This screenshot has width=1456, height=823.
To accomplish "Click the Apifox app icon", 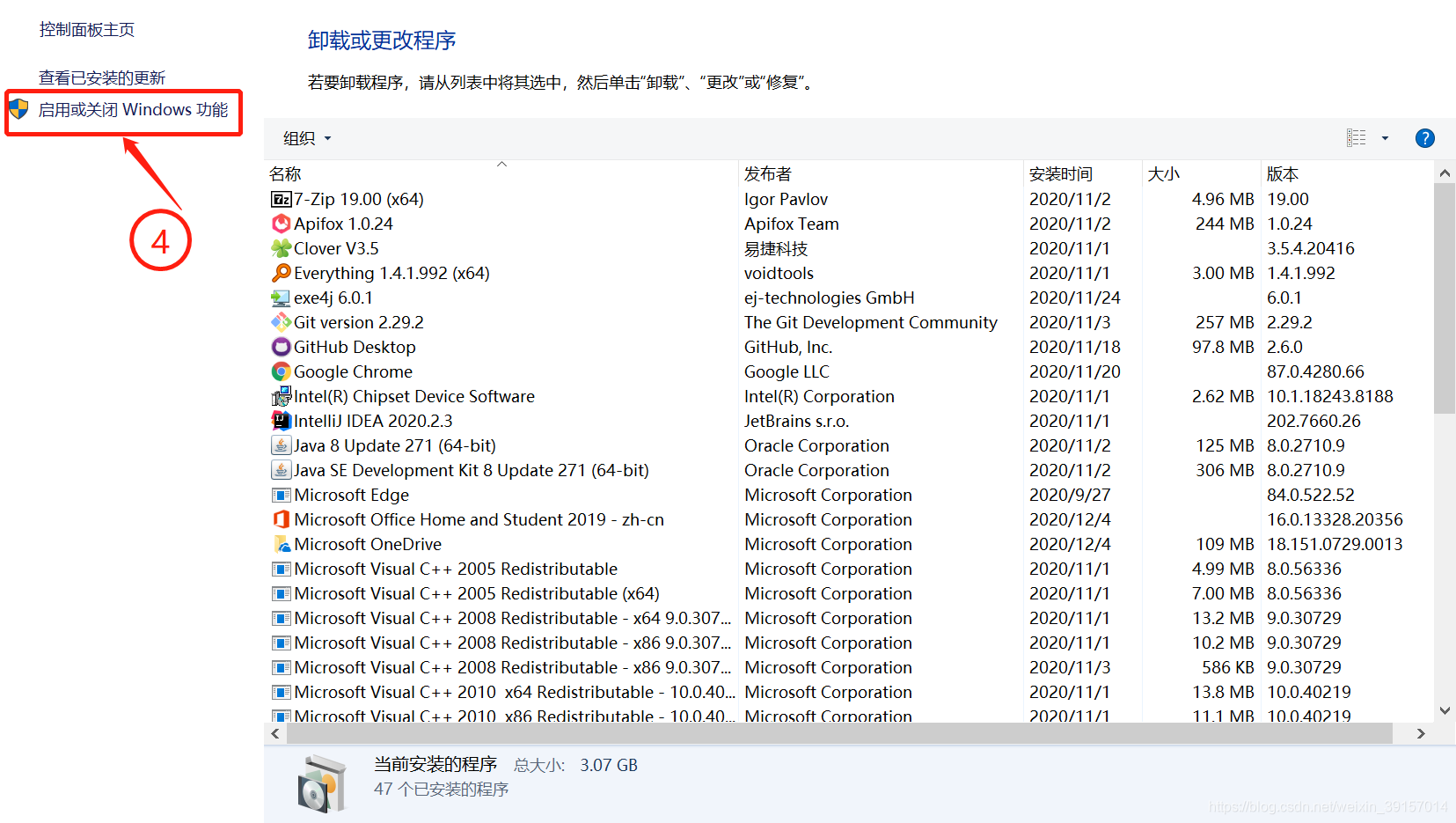I will 281,224.
